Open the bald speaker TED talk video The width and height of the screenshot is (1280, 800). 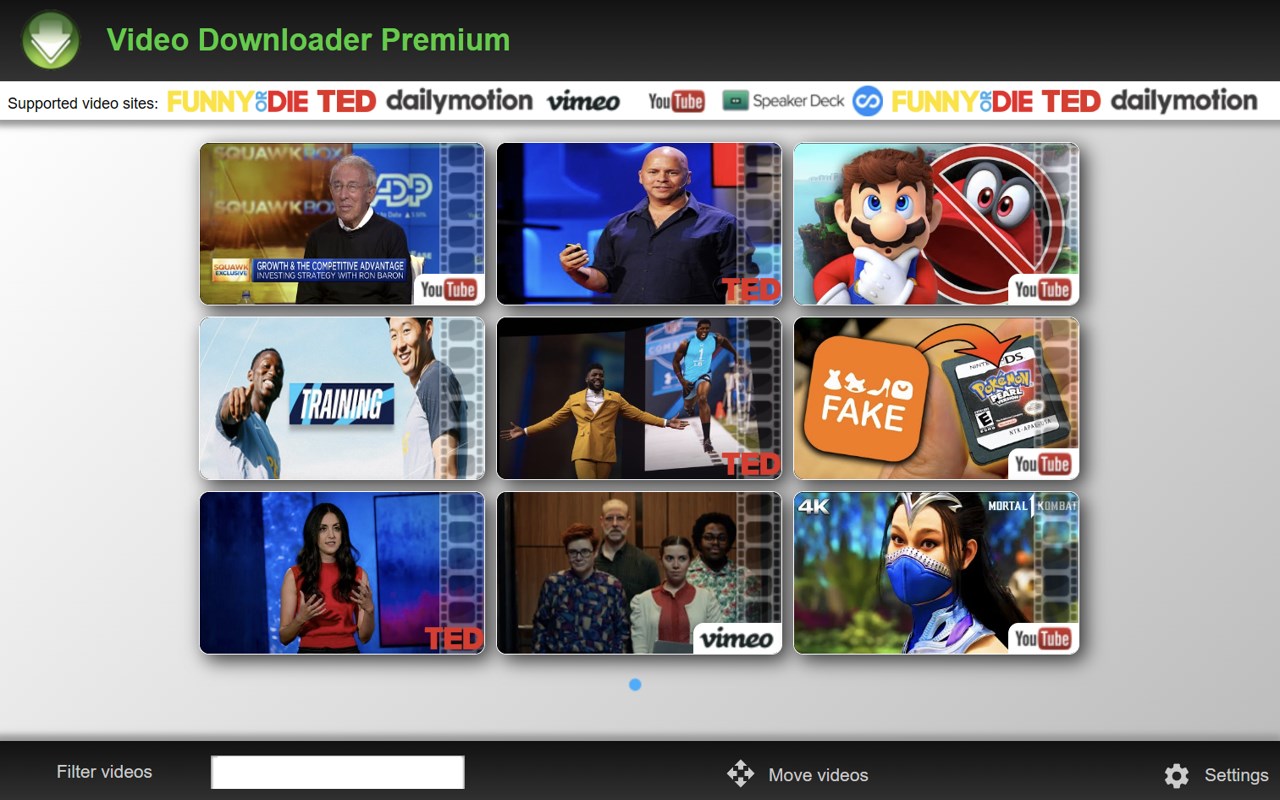pyautogui.click(x=639, y=224)
